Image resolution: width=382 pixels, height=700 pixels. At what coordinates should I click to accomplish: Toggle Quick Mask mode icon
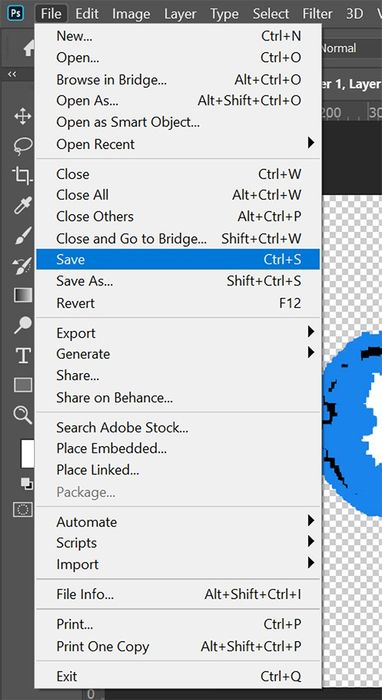(x=23, y=509)
